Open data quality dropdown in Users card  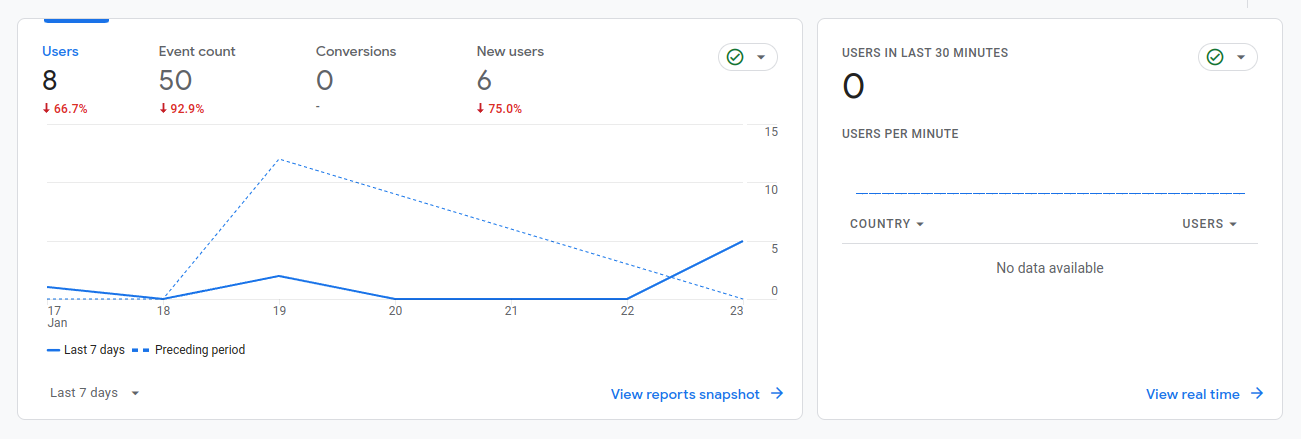tap(761, 58)
